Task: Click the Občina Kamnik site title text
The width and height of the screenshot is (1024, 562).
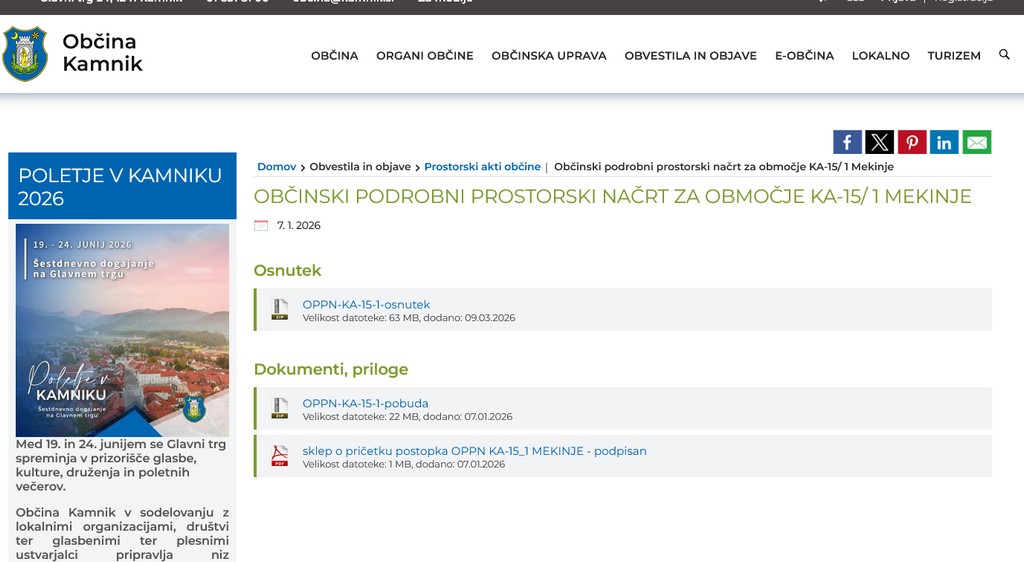Action: (x=102, y=52)
